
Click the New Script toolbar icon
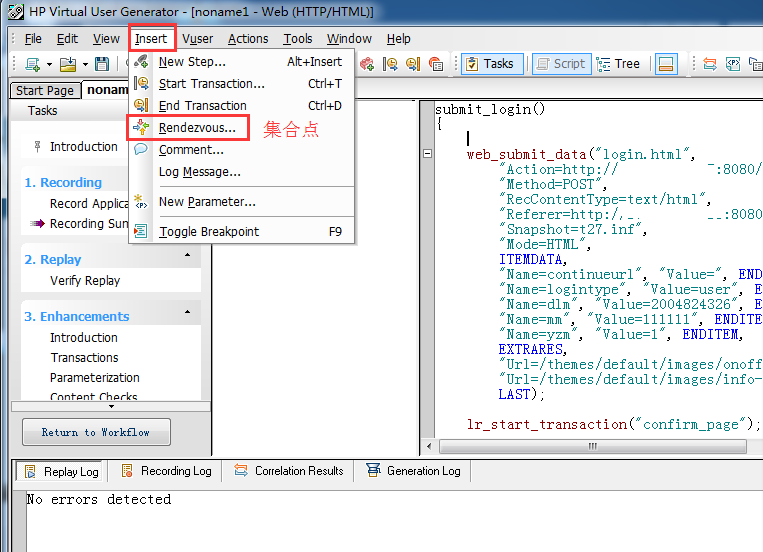pos(33,64)
